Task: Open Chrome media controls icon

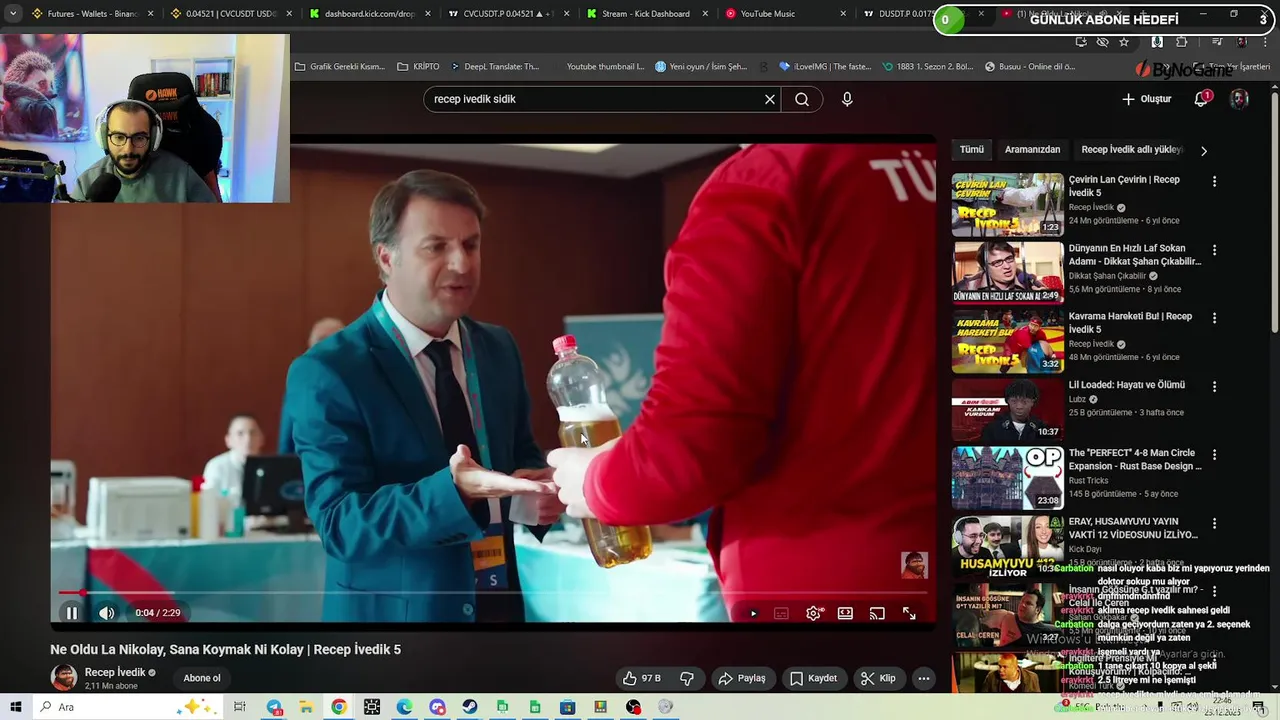Action: (1217, 42)
